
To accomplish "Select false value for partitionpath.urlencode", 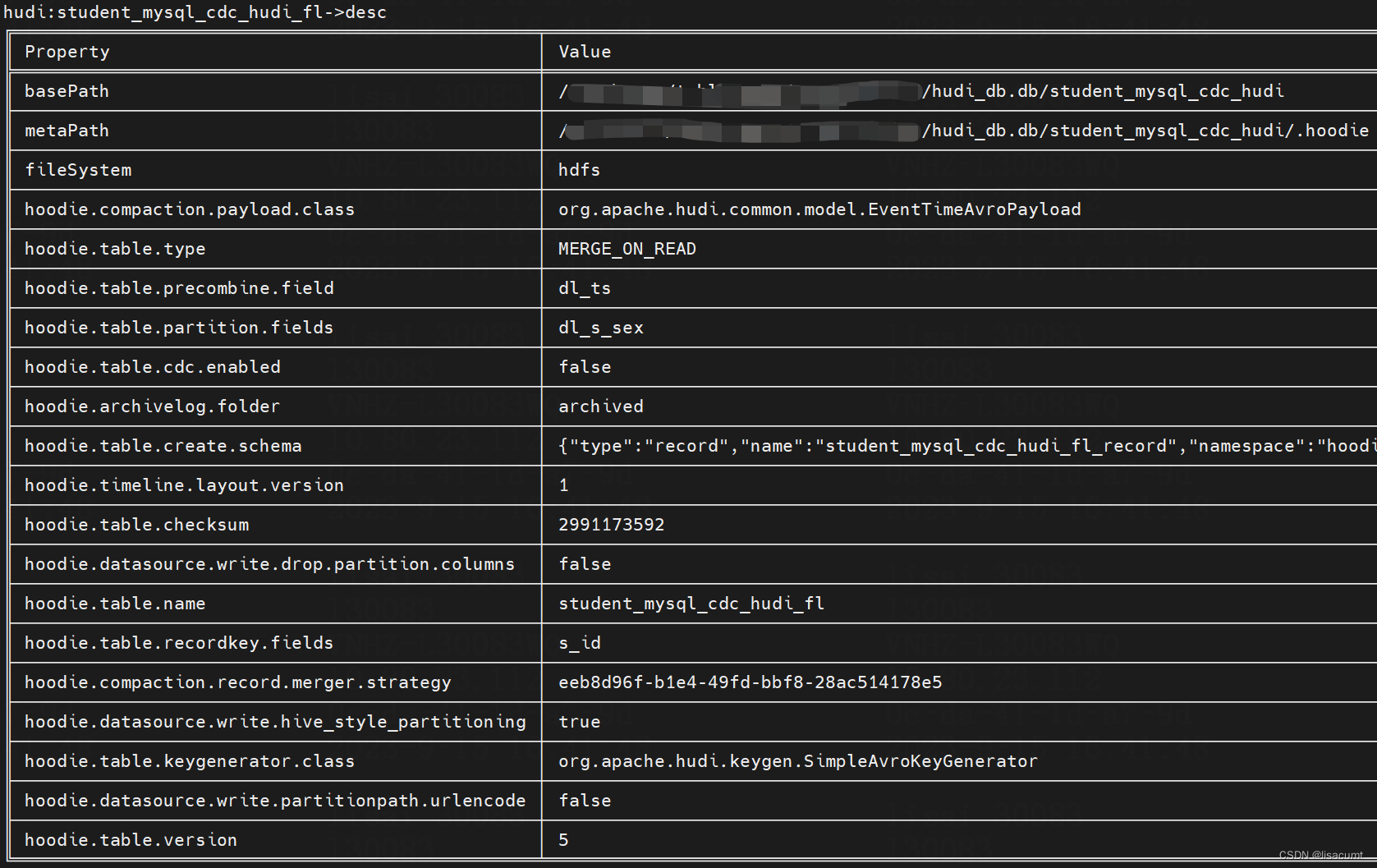I will tap(585, 801).
